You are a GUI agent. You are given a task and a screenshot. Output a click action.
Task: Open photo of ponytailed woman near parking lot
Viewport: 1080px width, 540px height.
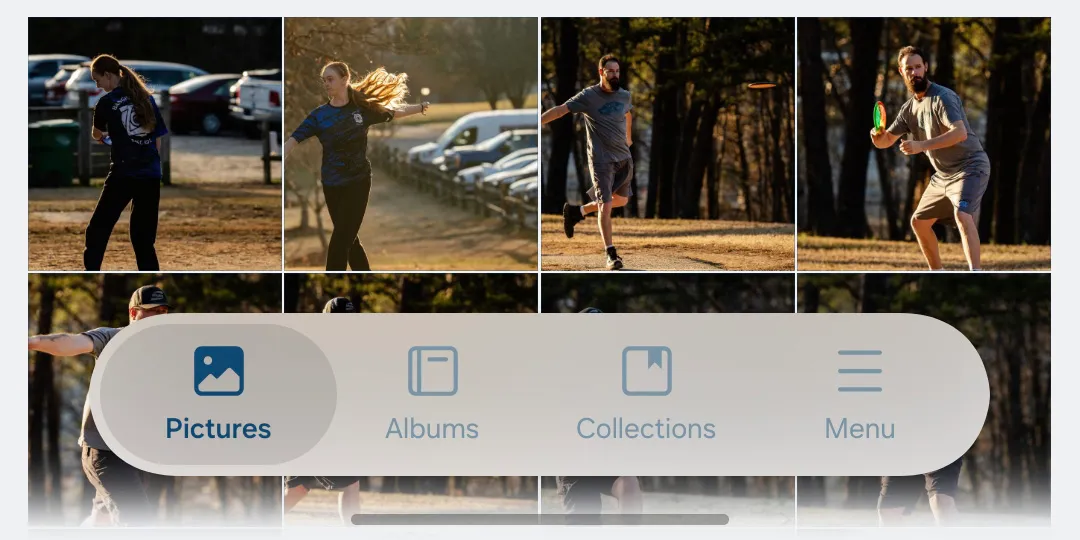point(155,144)
